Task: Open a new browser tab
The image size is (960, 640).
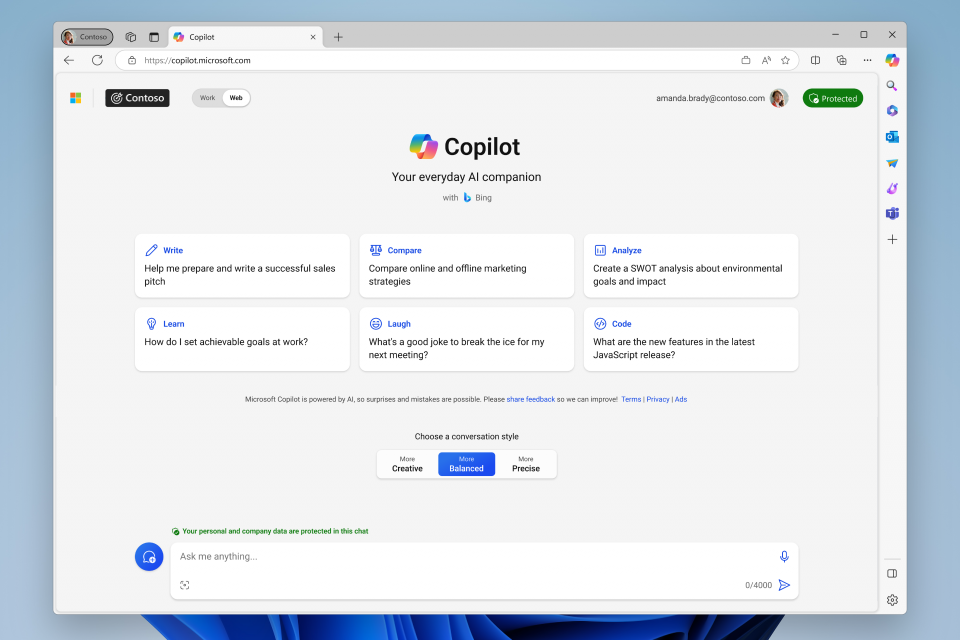Action: point(338,37)
